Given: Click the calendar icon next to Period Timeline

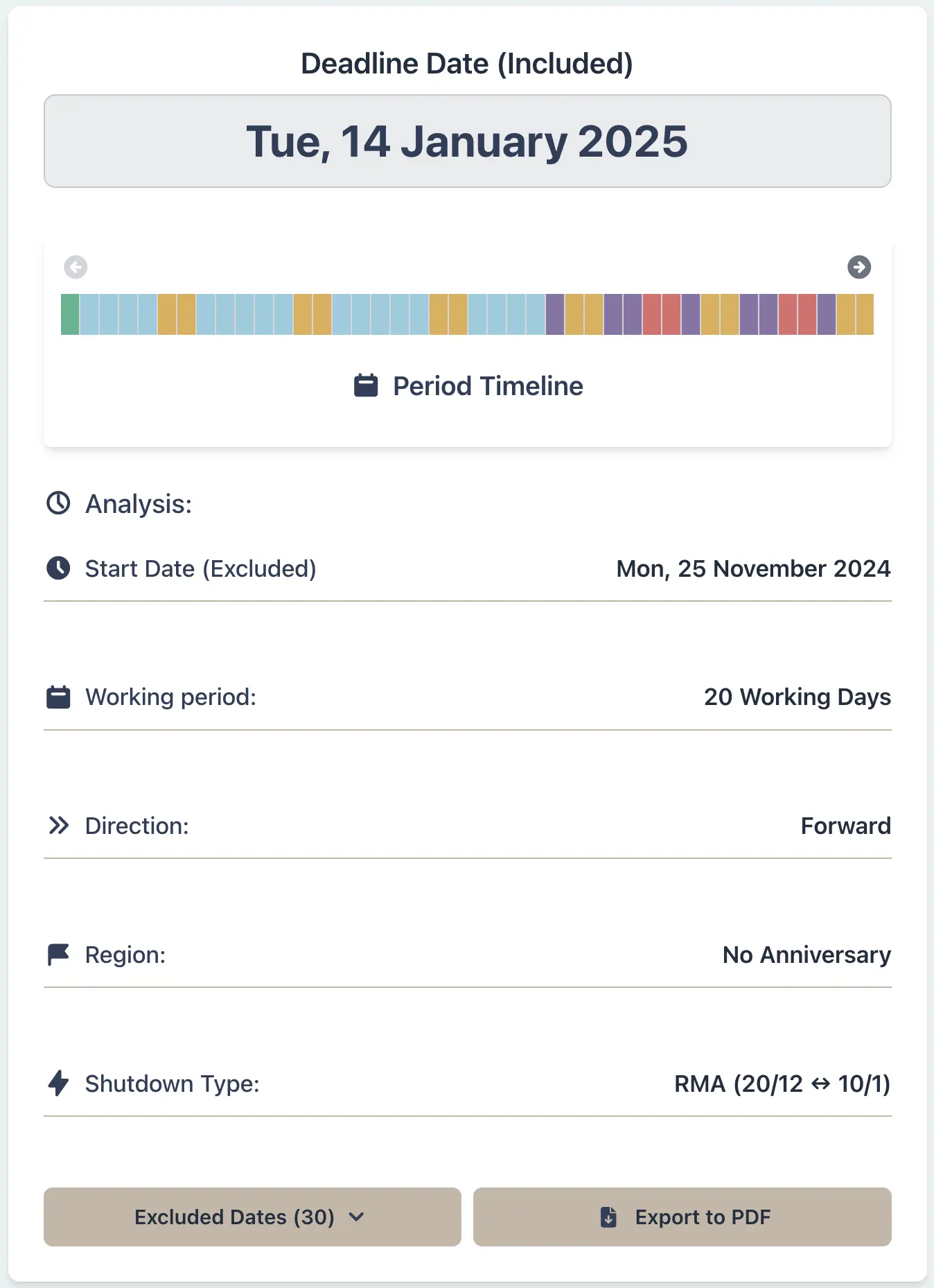Looking at the screenshot, I should tap(365, 385).
